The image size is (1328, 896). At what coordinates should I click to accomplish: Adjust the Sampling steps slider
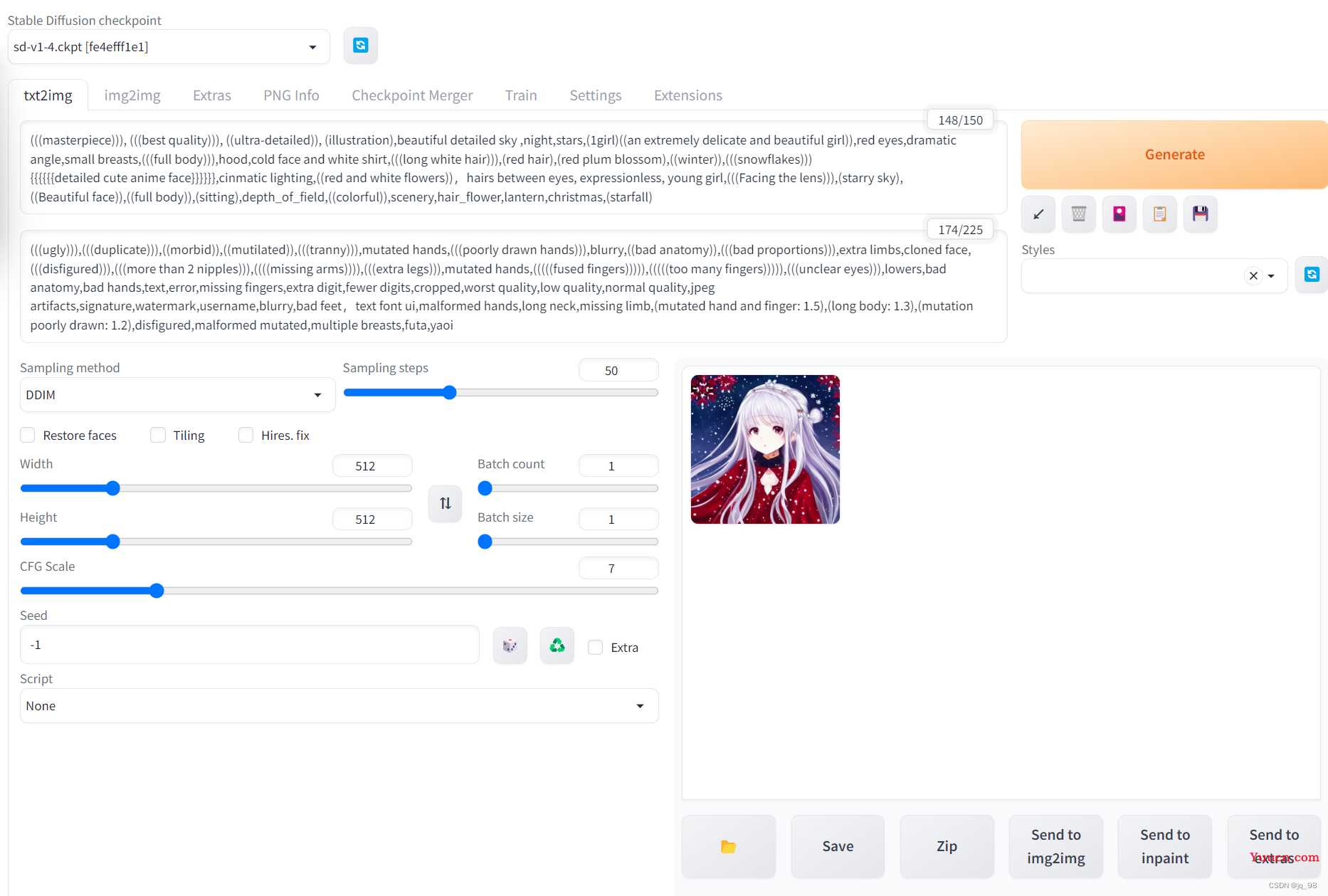pos(500,393)
